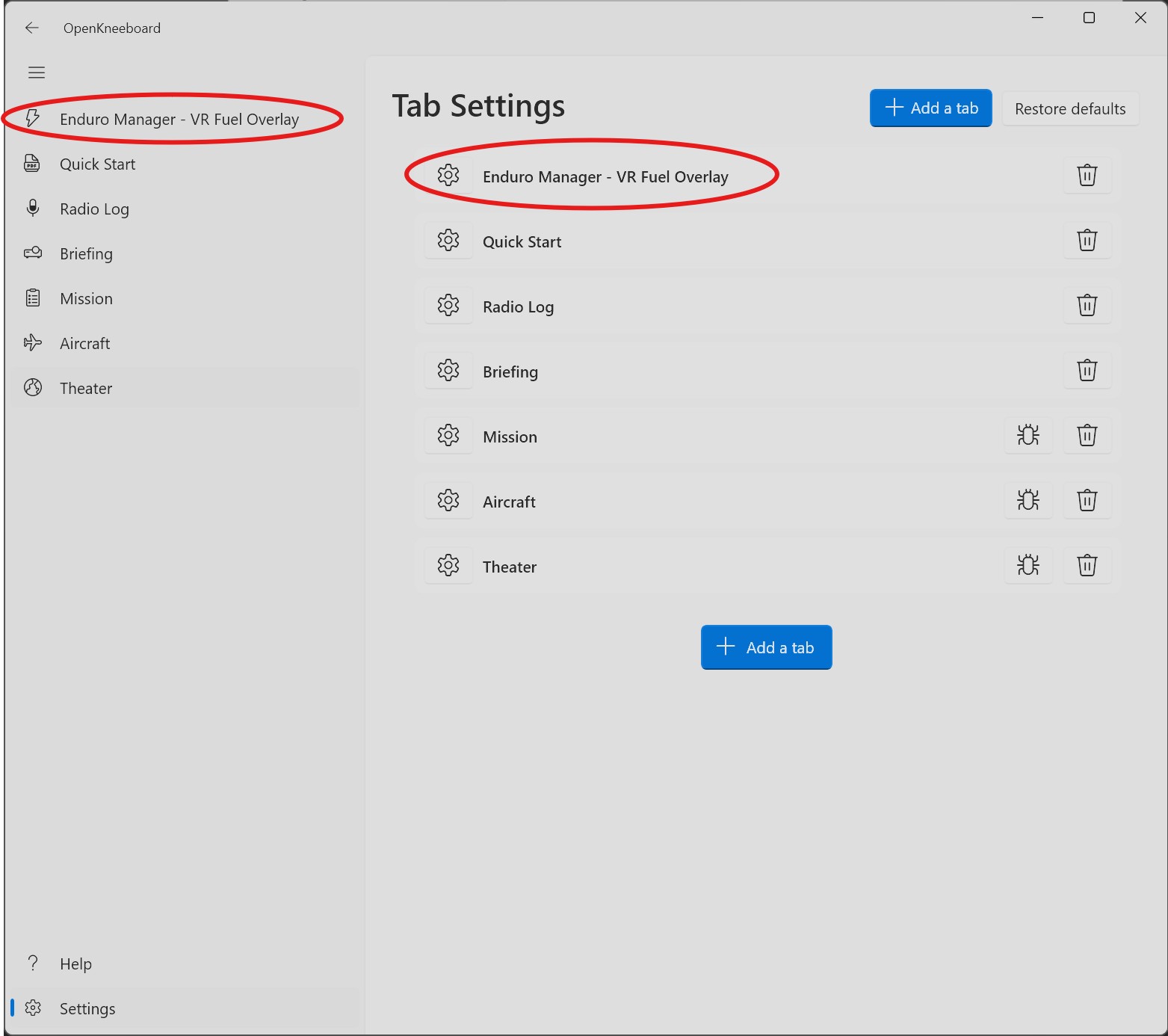Image resolution: width=1168 pixels, height=1036 pixels.
Task: Switch to Mission sidebar tab
Action: (183, 298)
